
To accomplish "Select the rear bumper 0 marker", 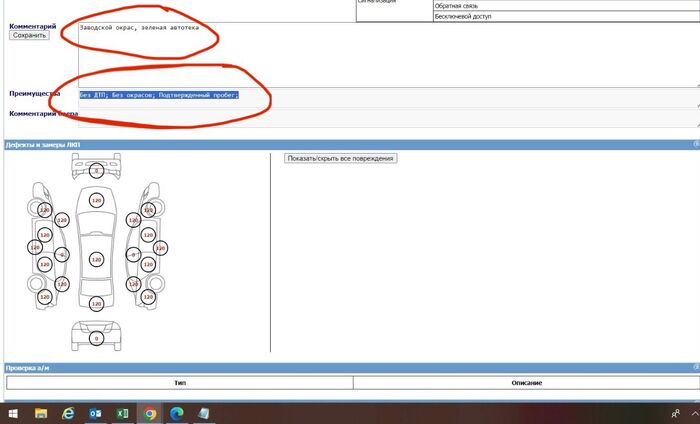I will pyautogui.click(x=96, y=338).
